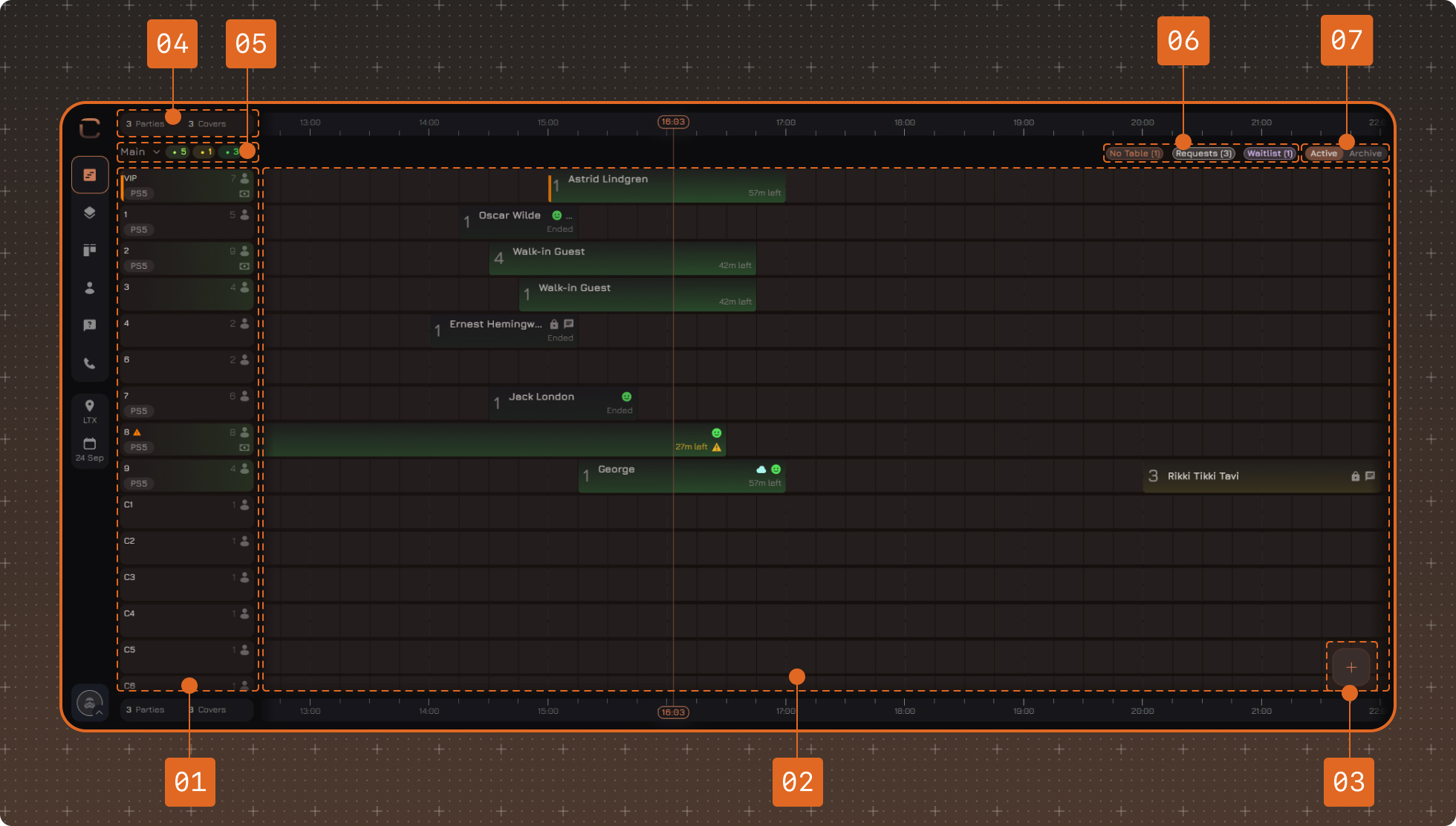The width and height of the screenshot is (1456, 826).
Task: Switch to the Archive tab
Action: pyautogui.click(x=1365, y=154)
